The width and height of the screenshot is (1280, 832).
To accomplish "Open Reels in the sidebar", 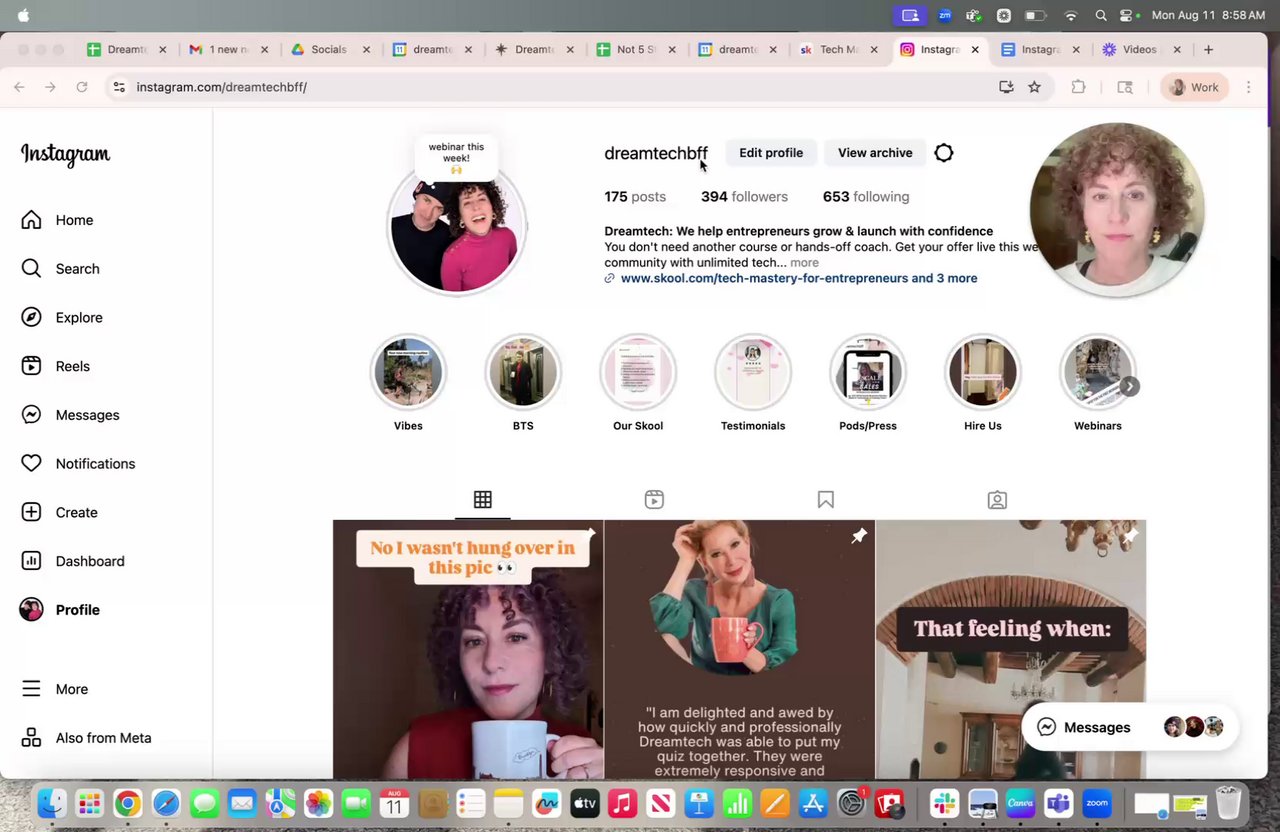I will tap(55, 366).
